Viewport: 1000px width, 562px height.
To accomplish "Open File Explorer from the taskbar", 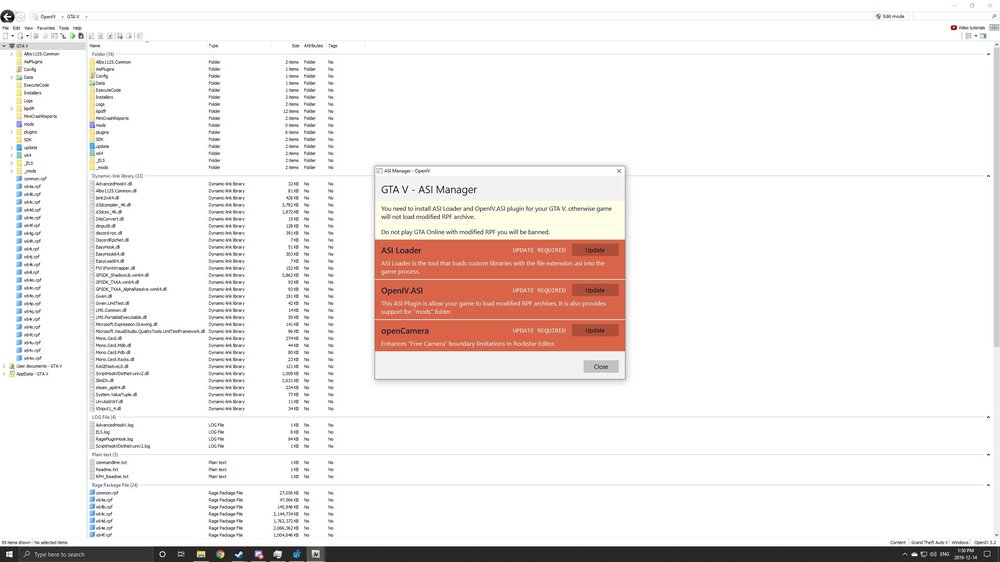I will (201, 554).
